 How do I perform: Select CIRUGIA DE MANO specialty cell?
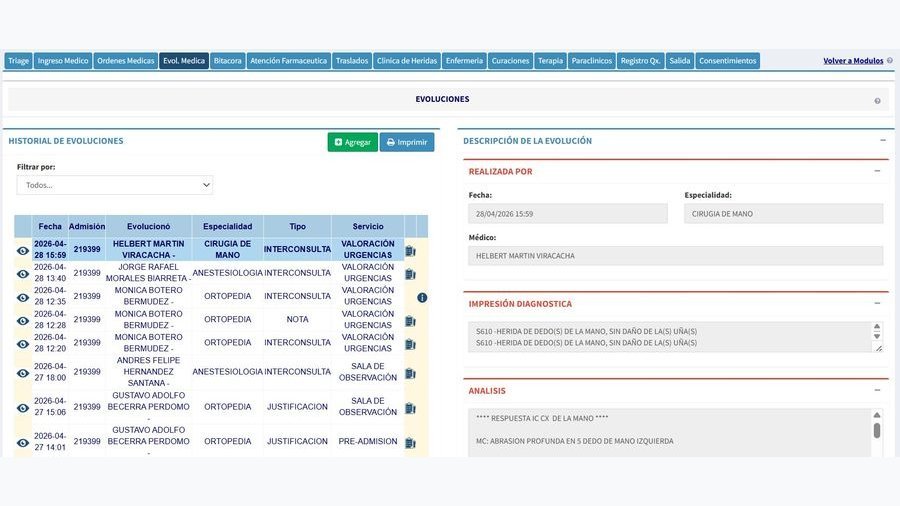227,250
